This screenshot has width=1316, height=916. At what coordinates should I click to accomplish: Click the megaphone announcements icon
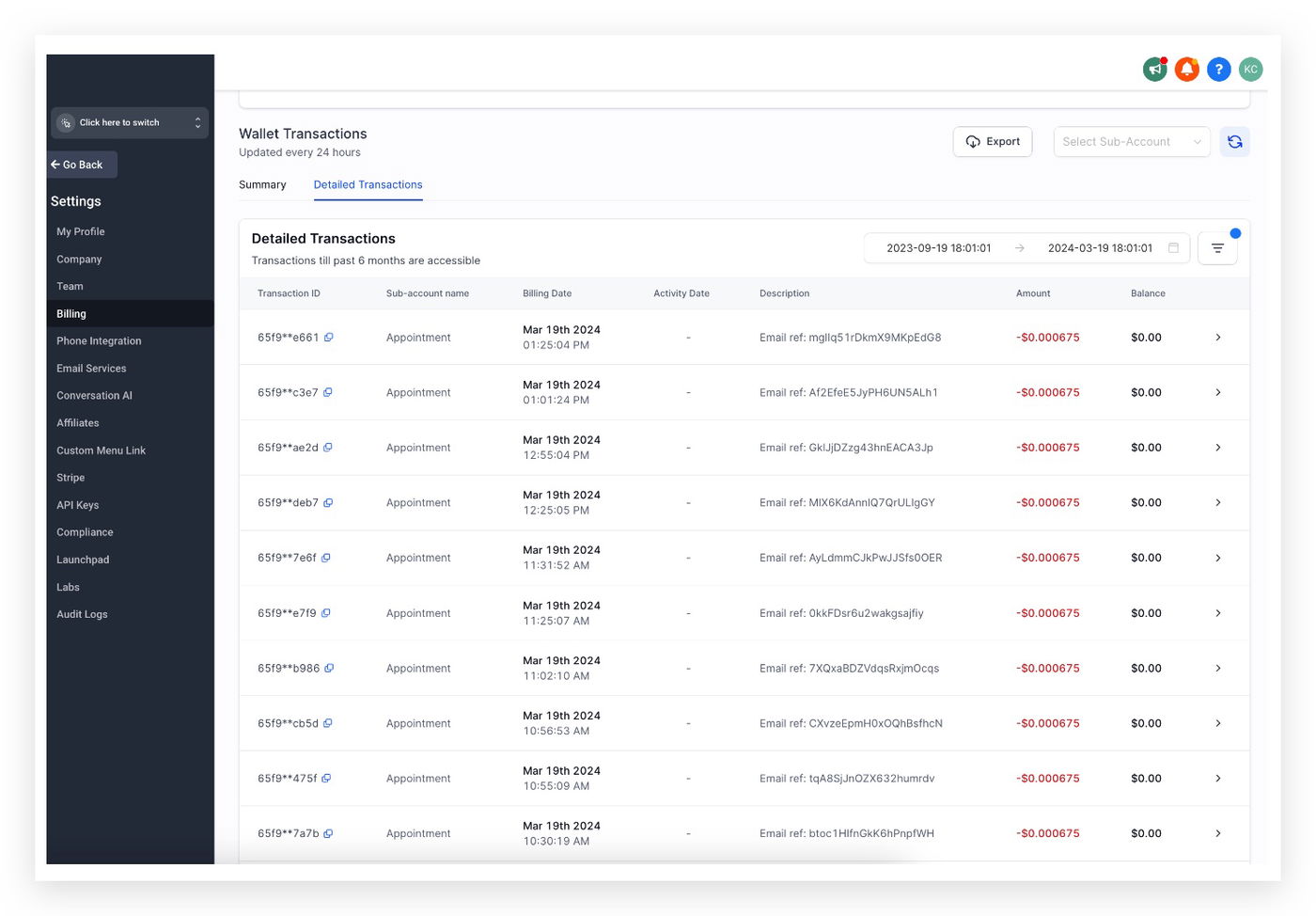click(1154, 70)
